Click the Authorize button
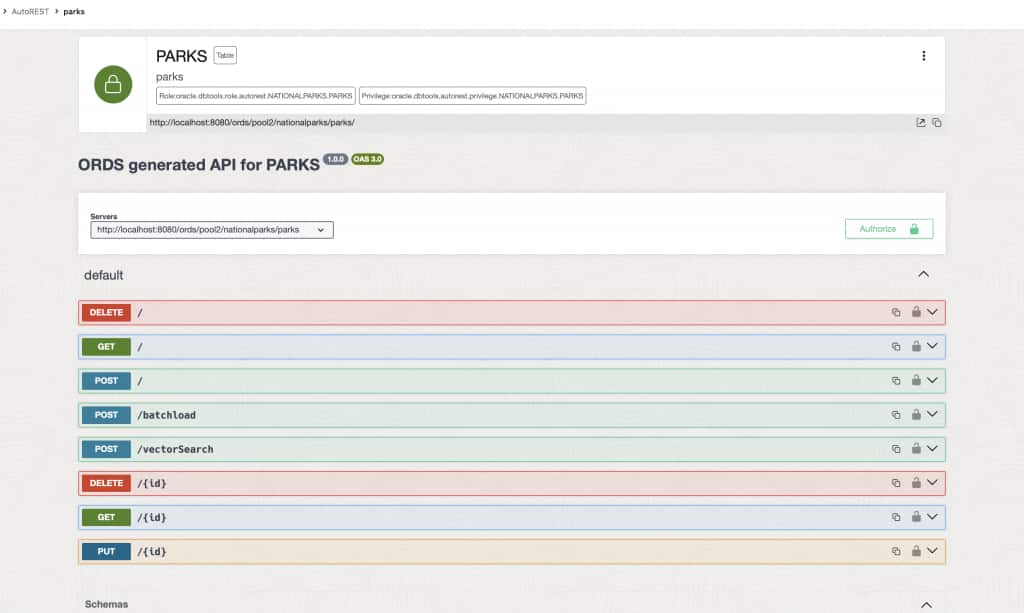Screen dimensions: 1024x613 pos(888,228)
